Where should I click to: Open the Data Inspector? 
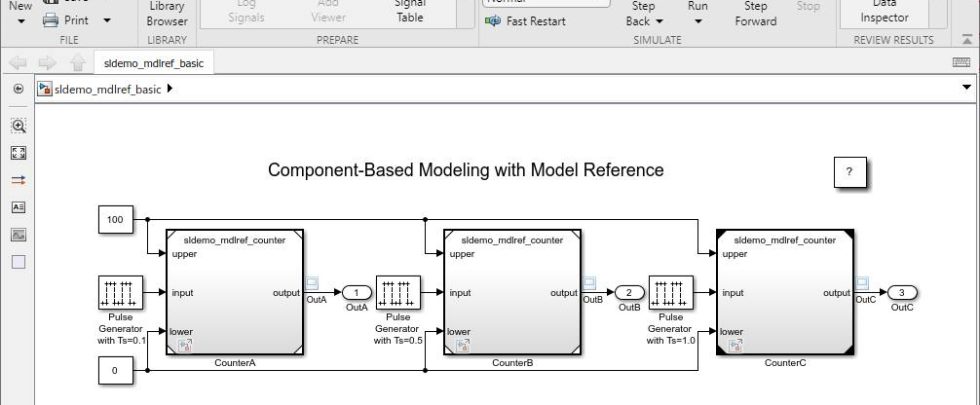[884, 11]
